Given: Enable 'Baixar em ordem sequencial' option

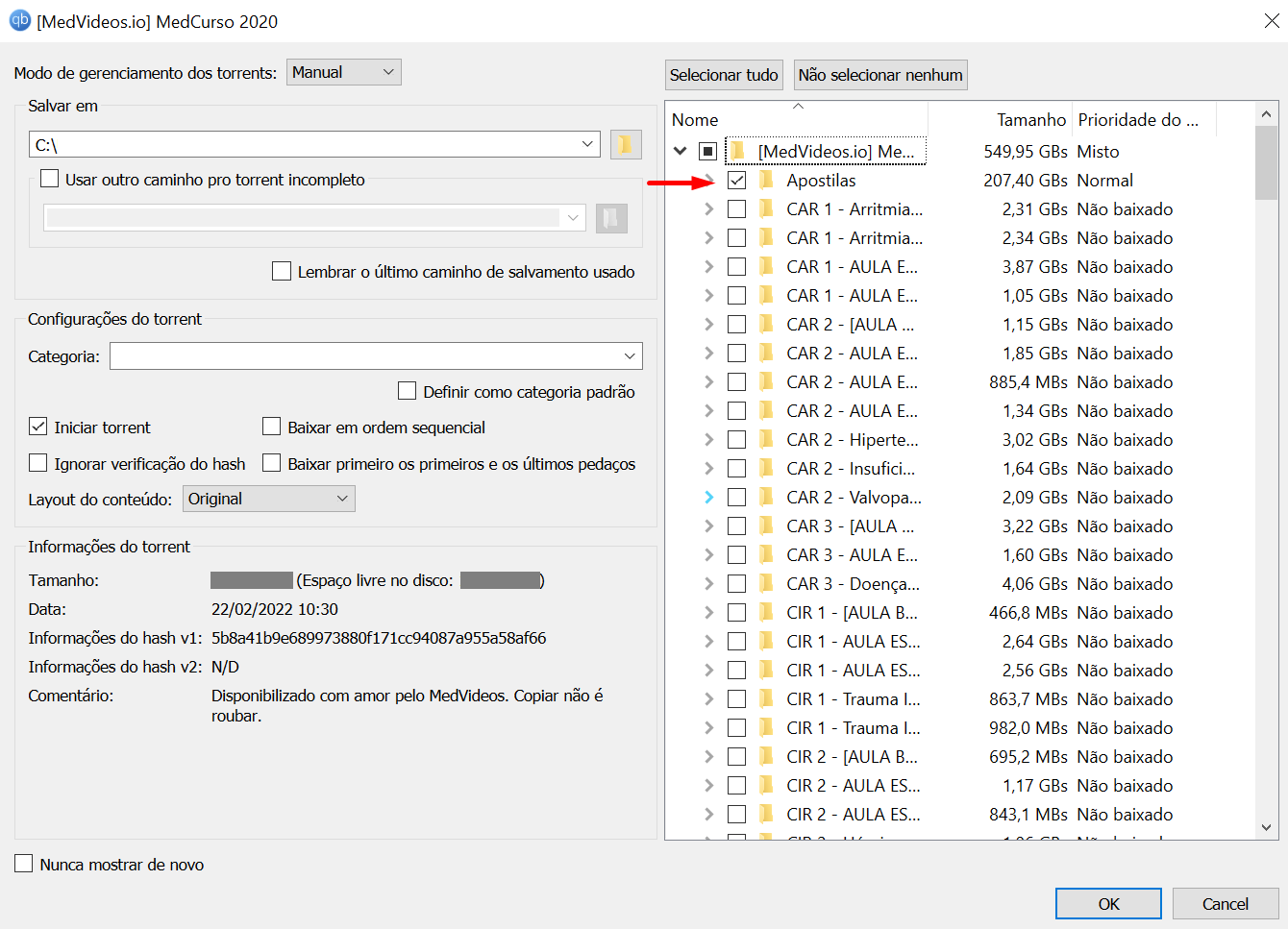Looking at the screenshot, I should click(x=272, y=428).
